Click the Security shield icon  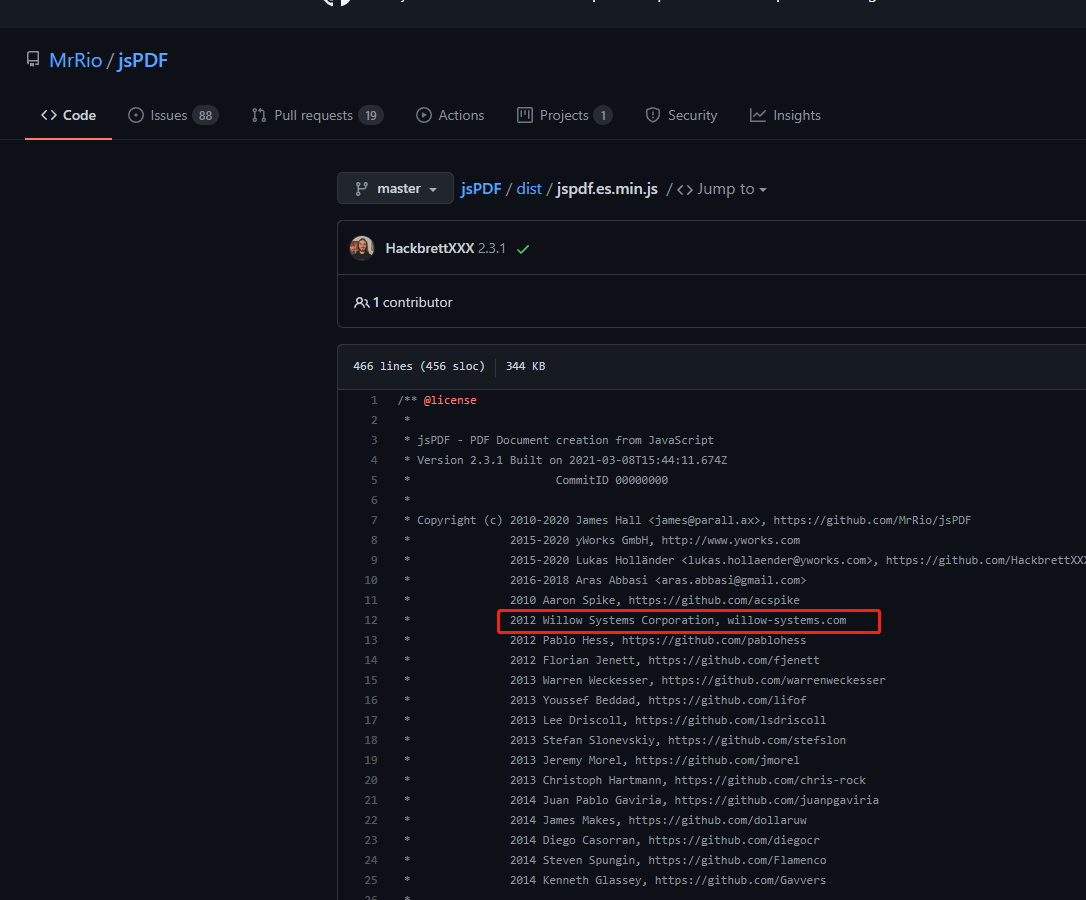(x=653, y=115)
